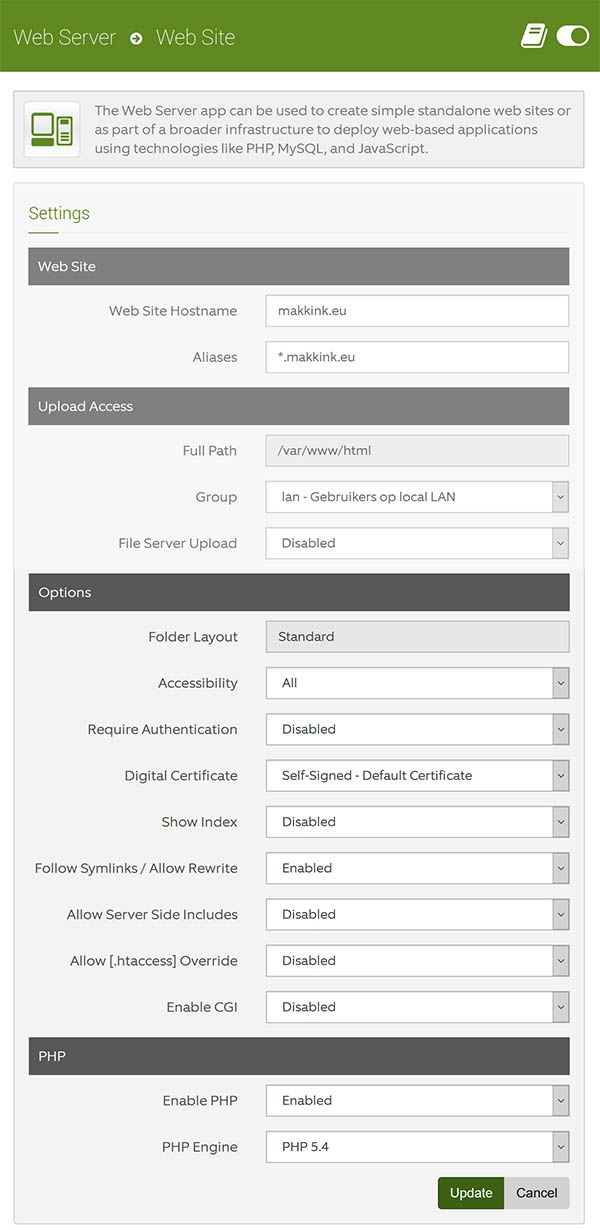Open the PHP Engine dropdown
The image size is (600, 1230).
[x=417, y=1147]
